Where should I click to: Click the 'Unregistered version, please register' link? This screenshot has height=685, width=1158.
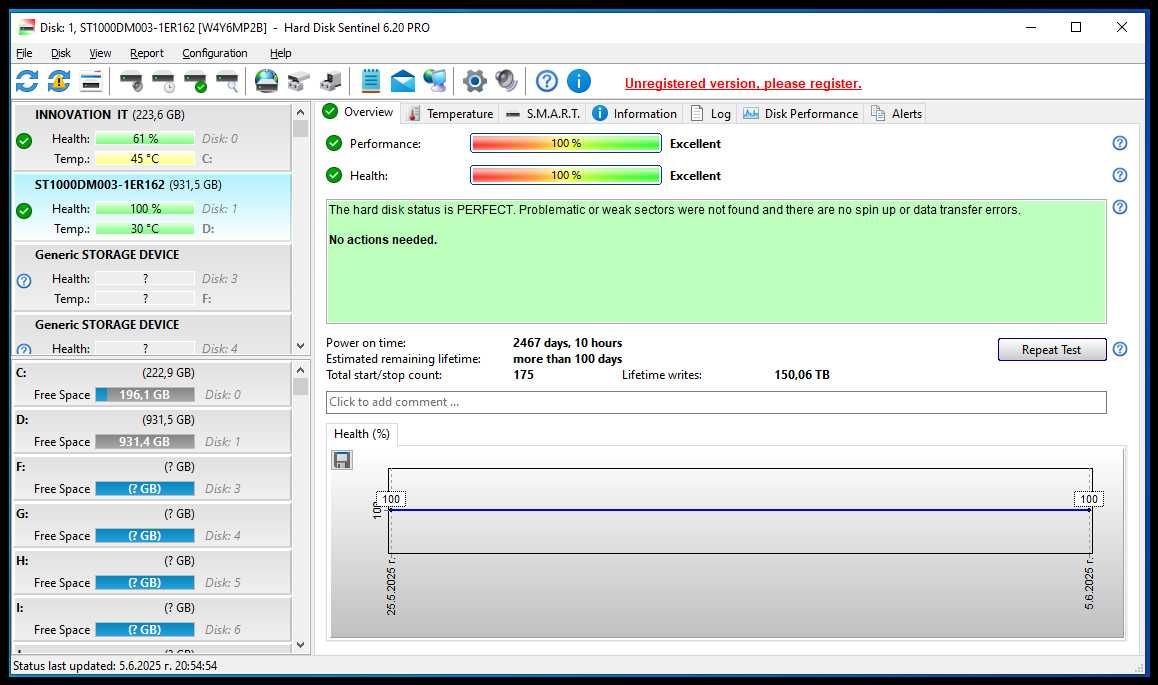pos(743,83)
